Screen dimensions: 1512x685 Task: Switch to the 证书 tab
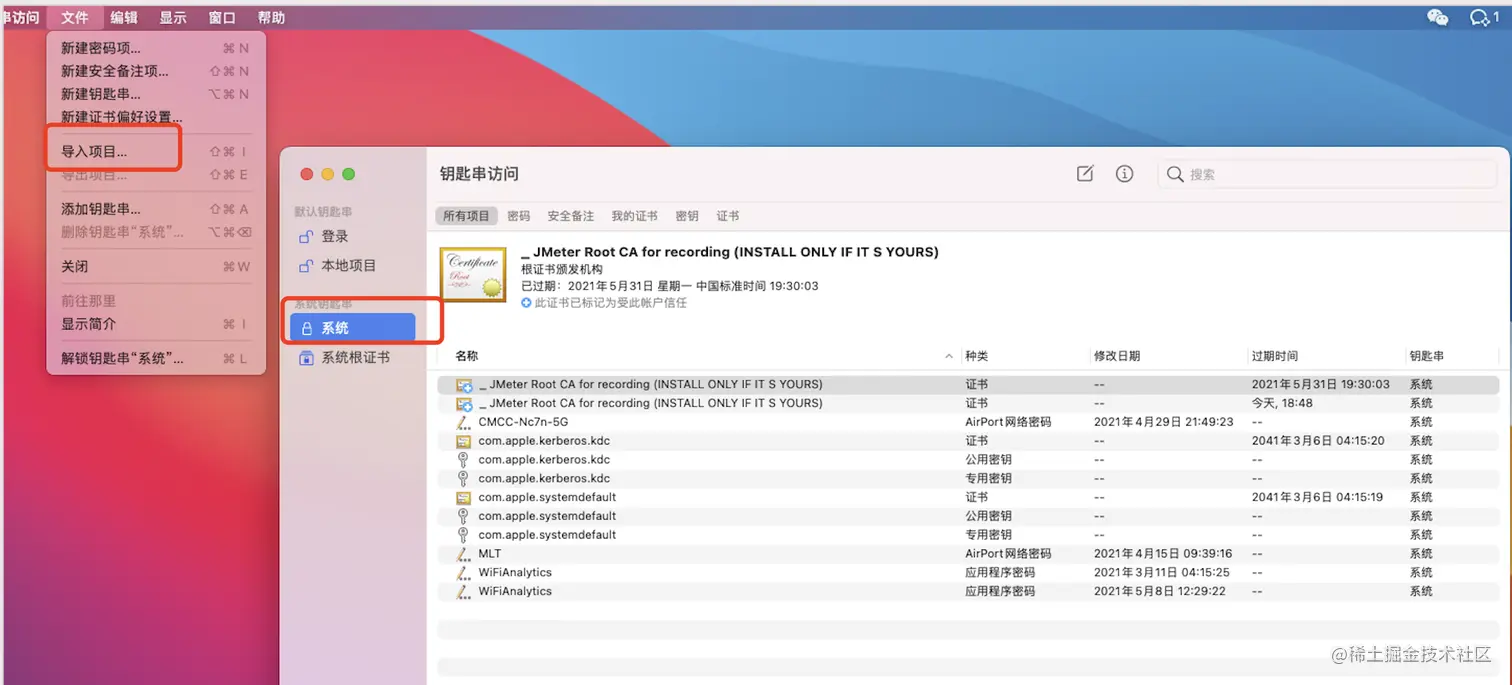pos(728,216)
